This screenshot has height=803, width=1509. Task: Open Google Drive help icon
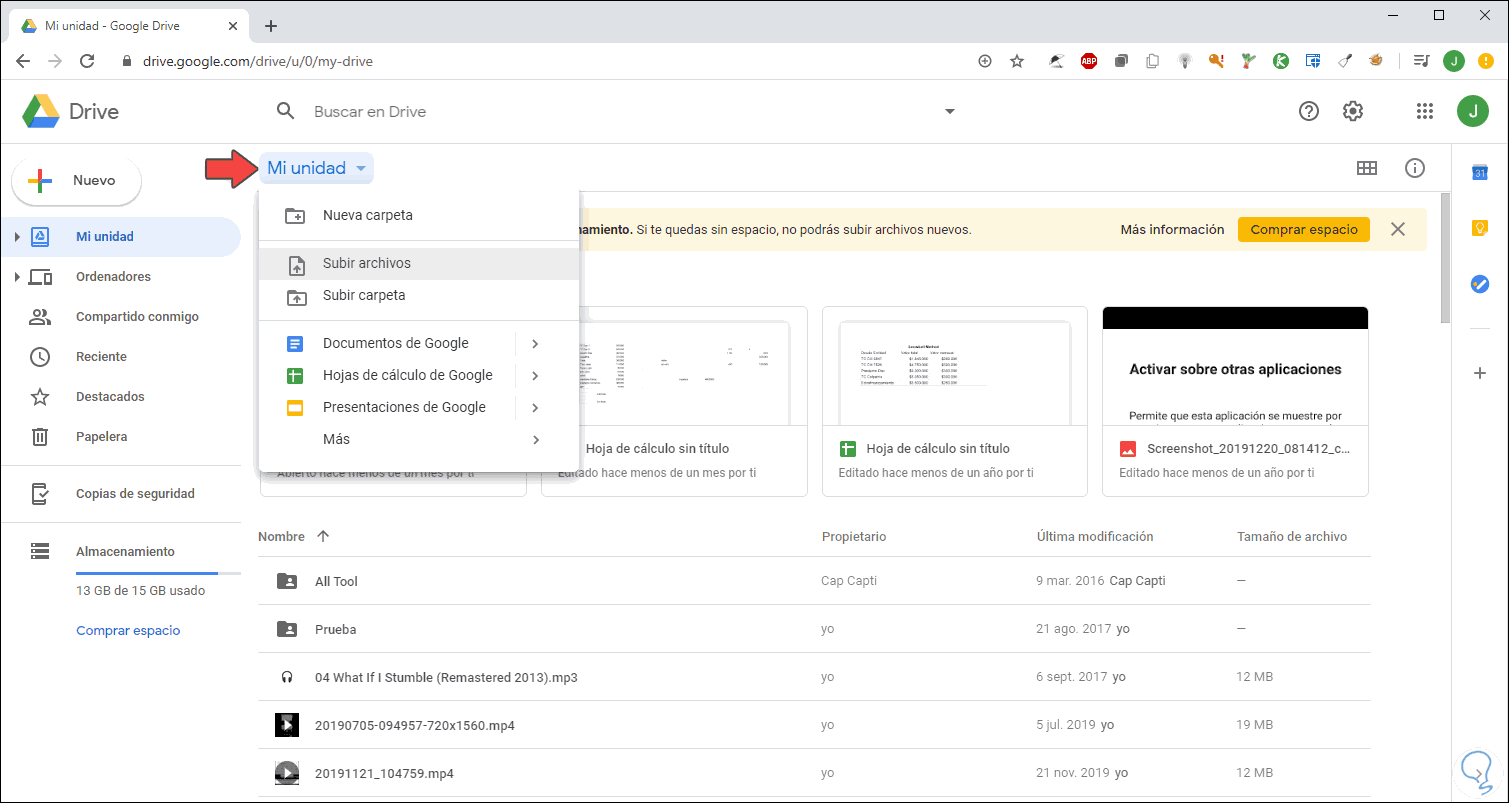click(1308, 111)
